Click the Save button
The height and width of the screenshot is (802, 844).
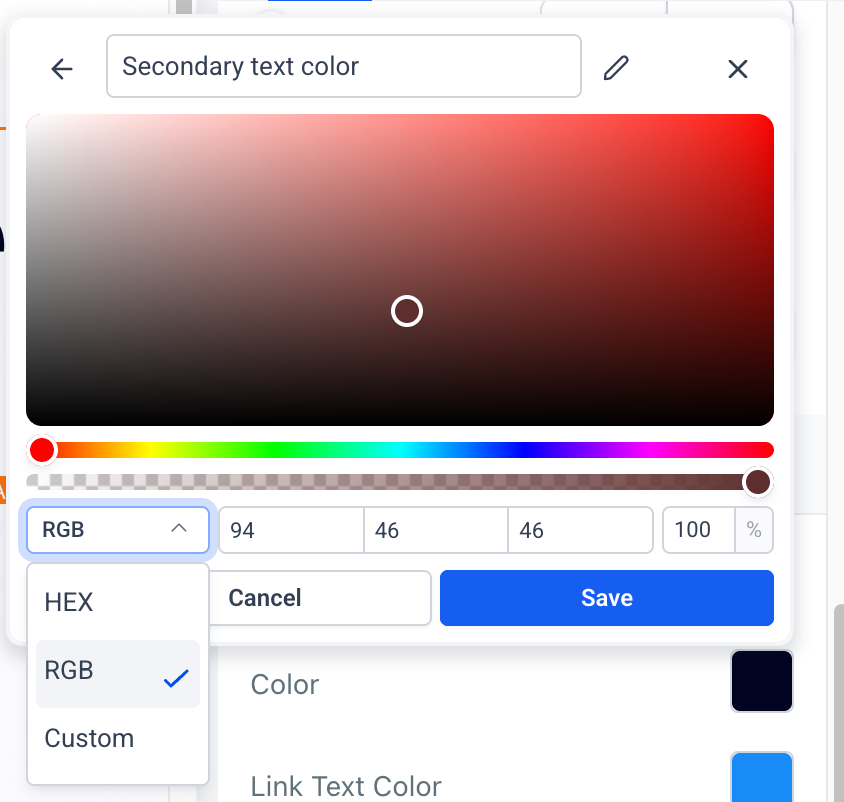tap(607, 598)
